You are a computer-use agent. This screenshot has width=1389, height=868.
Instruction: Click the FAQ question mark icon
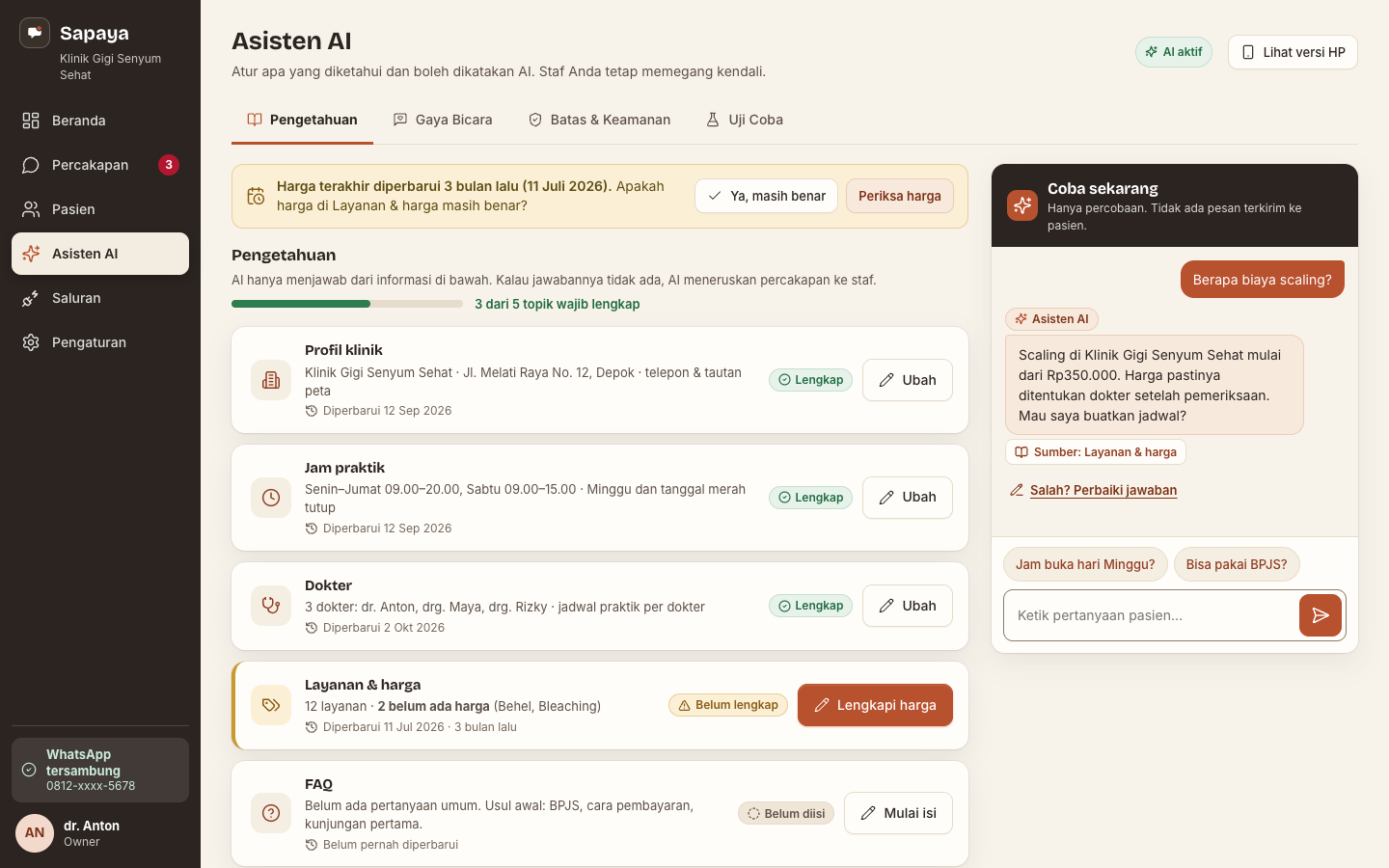click(x=271, y=813)
